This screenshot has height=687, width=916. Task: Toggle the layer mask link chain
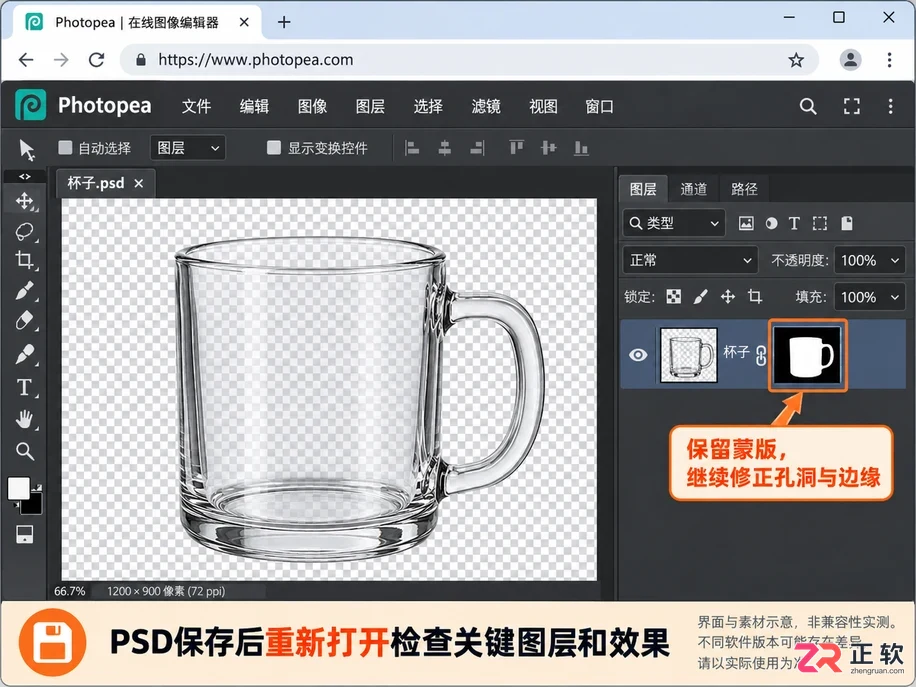coord(761,355)
